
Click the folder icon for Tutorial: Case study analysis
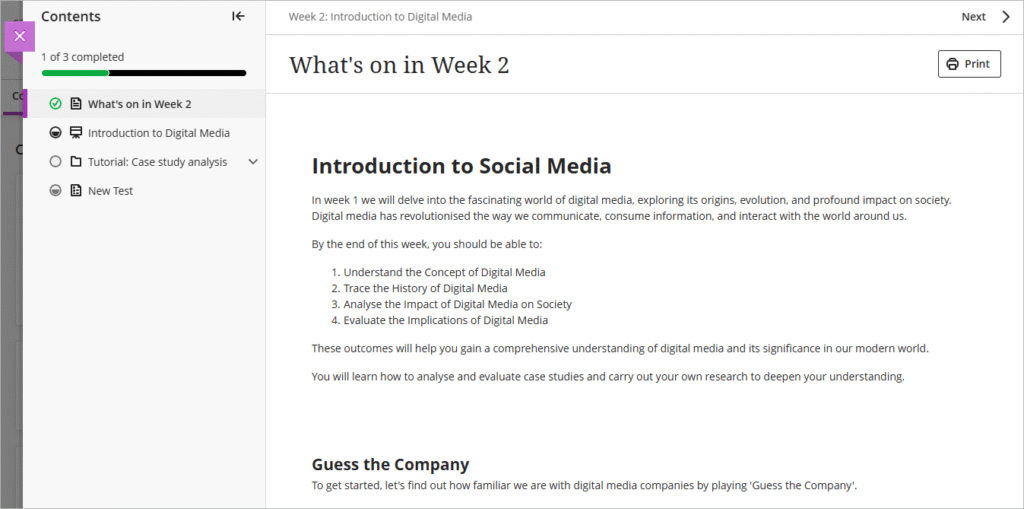pos(76,162)
